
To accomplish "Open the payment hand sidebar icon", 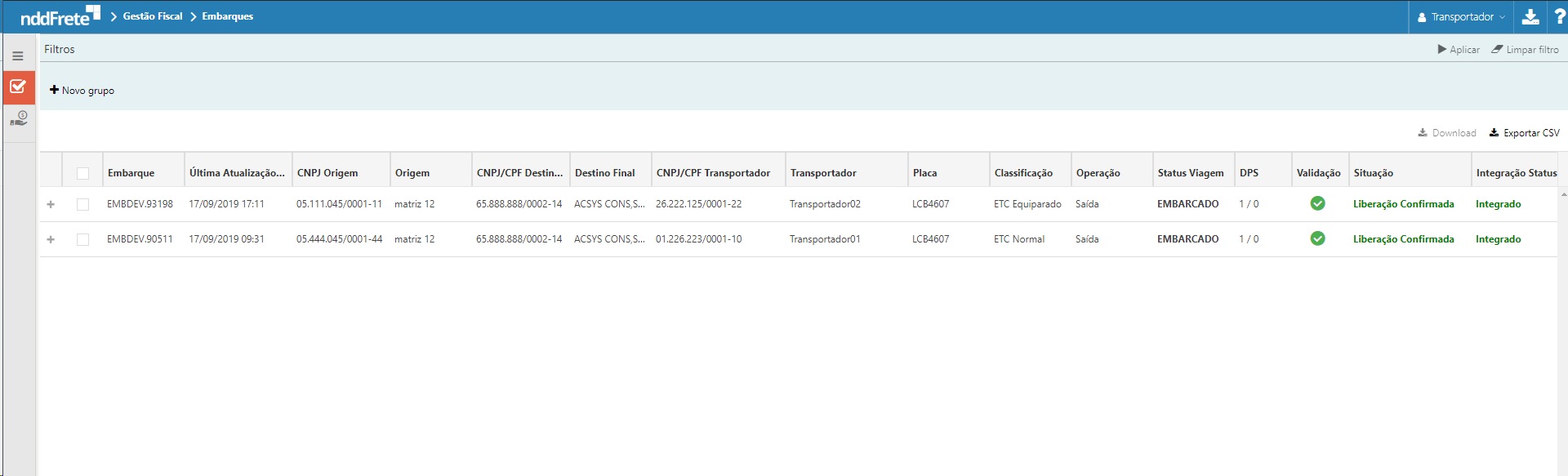I will [x=18, y=119].
